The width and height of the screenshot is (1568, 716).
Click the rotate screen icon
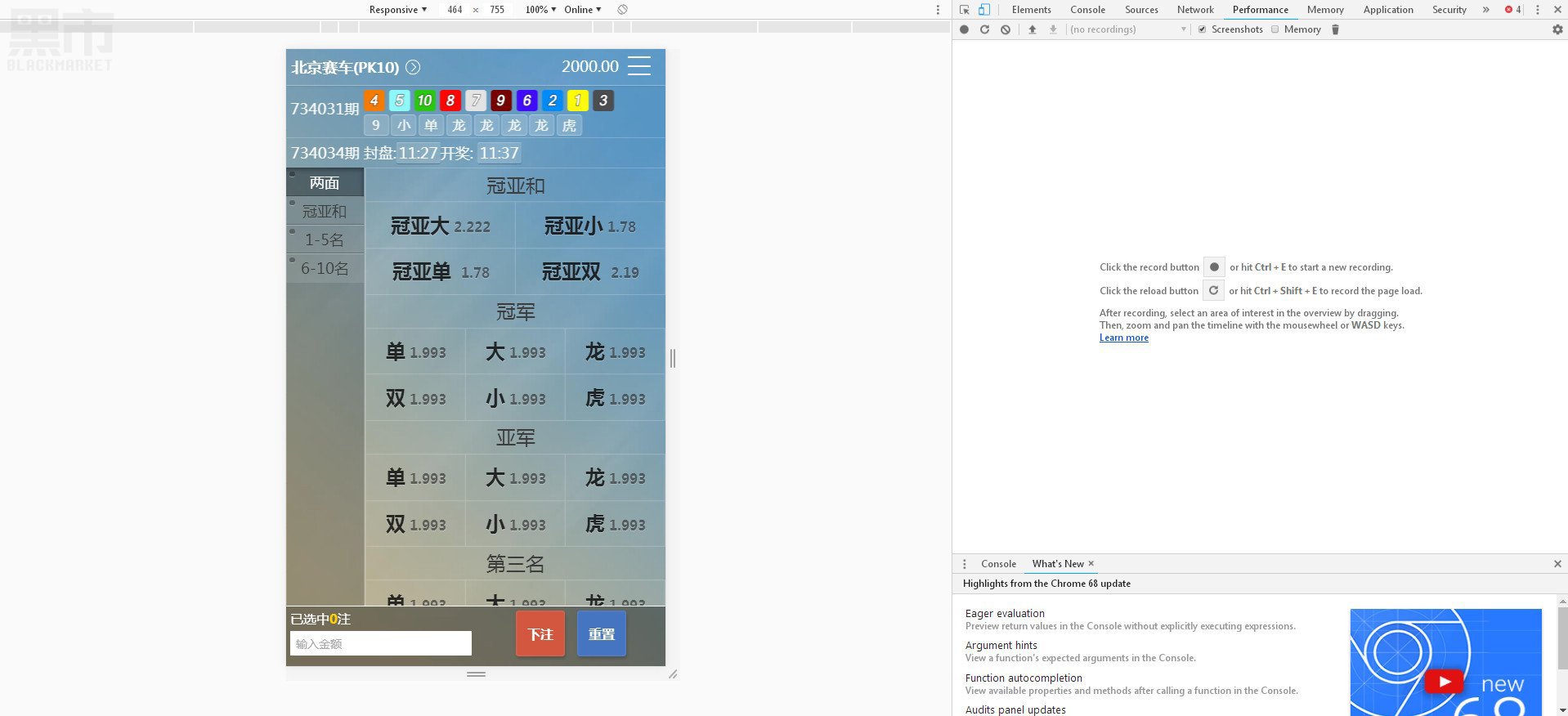pyautogui.click(x=622, y=10)
